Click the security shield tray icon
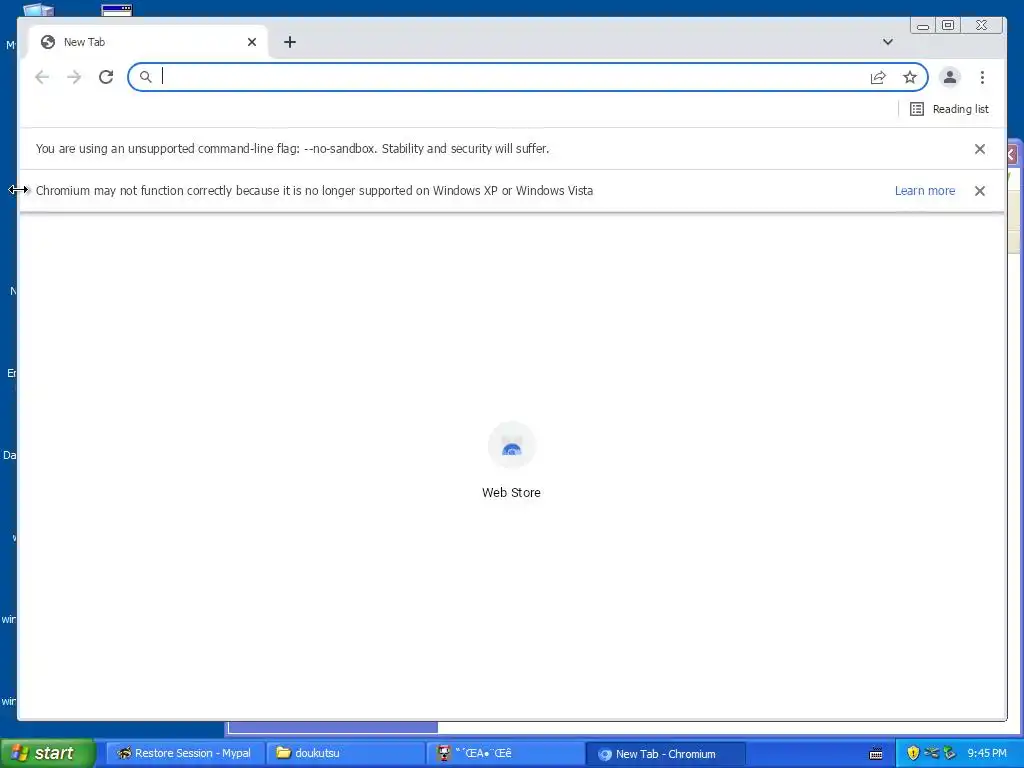This screenshot has width=1024, height=768. pos(913,753)
